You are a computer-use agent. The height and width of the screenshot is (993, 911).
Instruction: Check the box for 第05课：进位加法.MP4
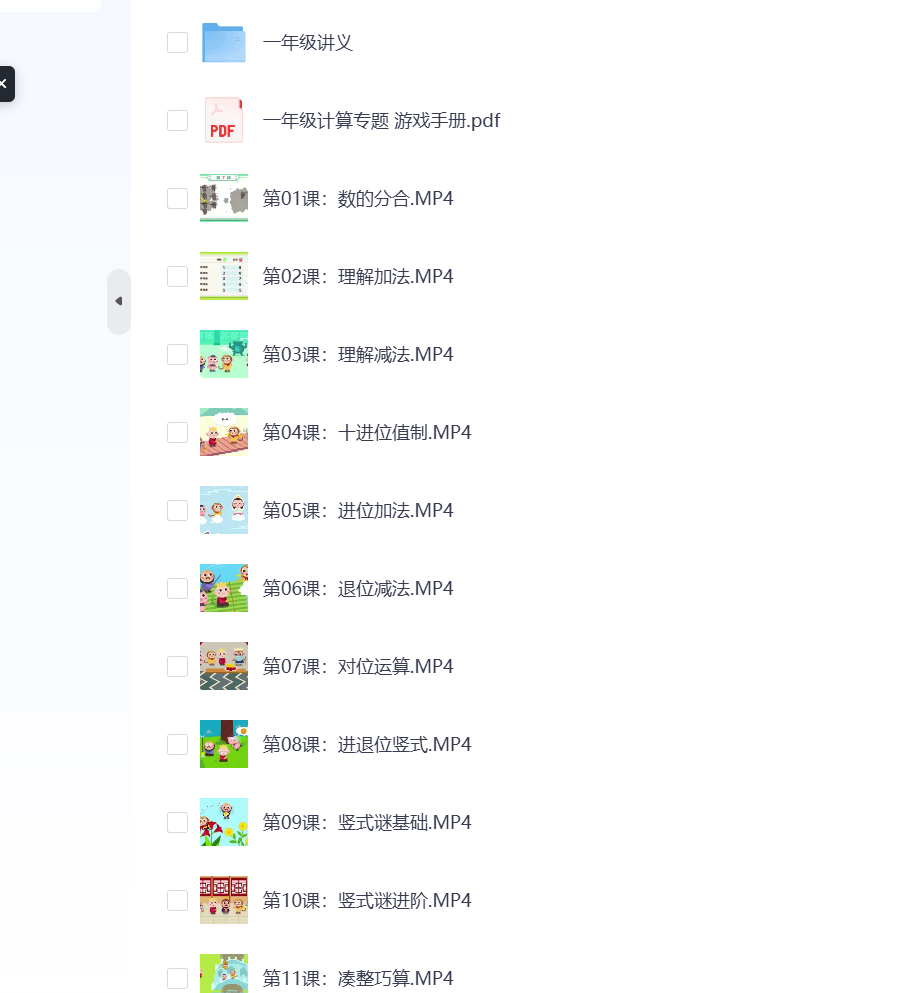pos(177,510)
